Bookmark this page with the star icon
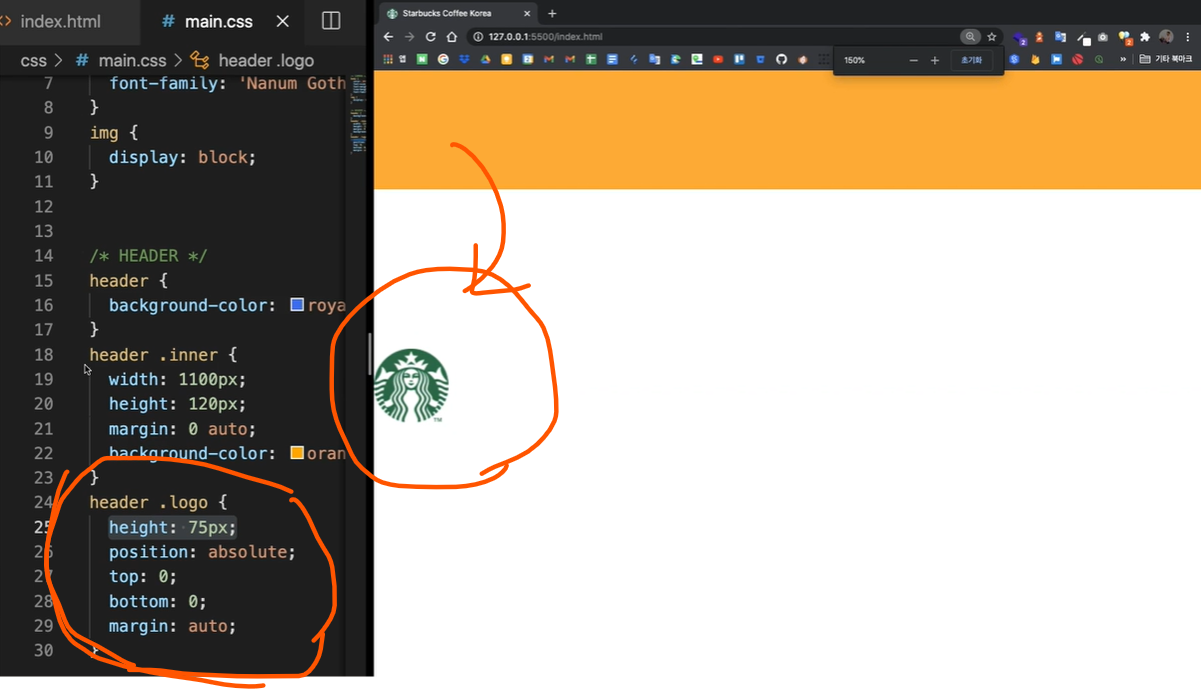1201x690 pixels. tap(991, 37)
